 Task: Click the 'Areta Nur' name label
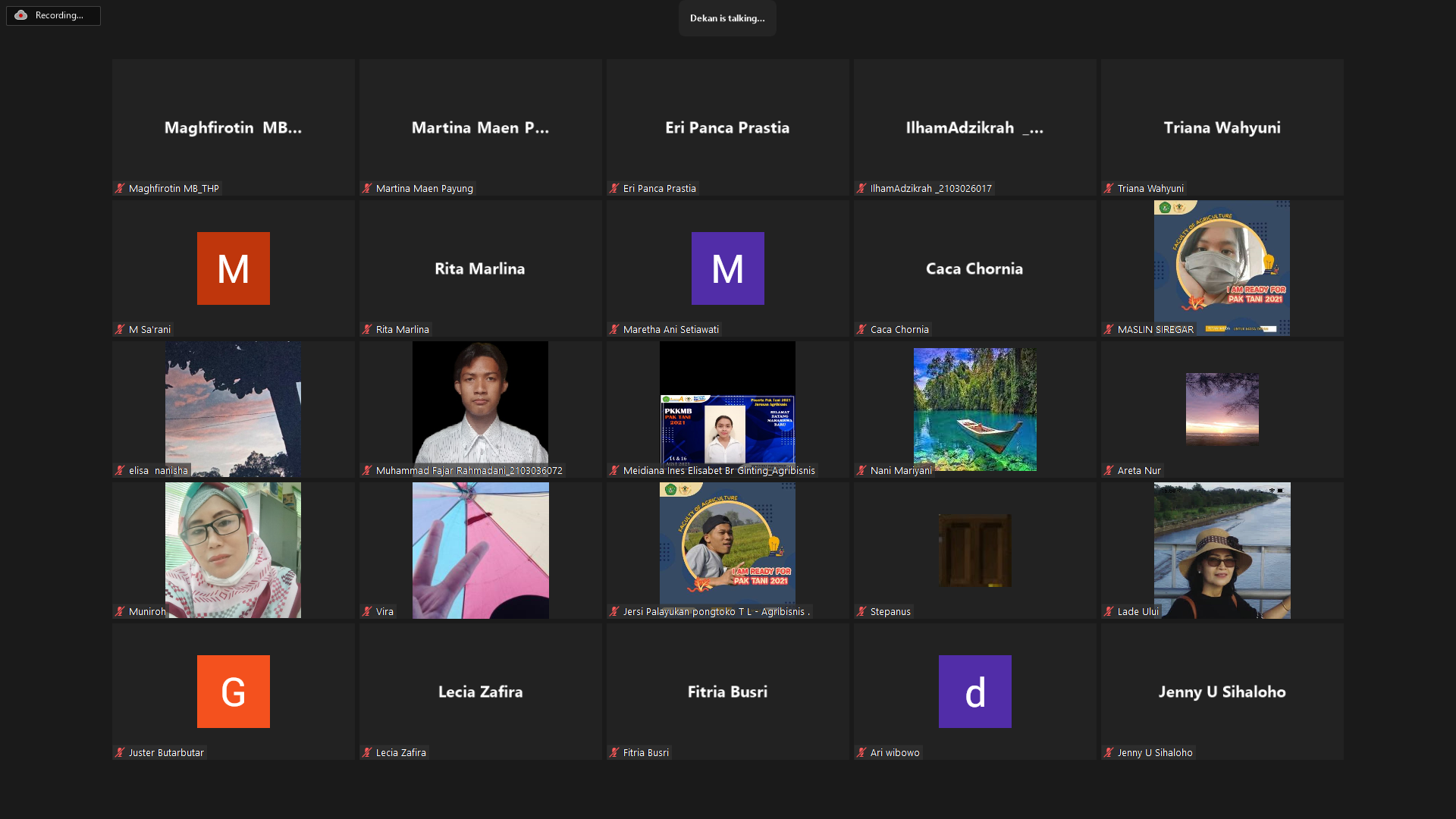(1139, 470)
